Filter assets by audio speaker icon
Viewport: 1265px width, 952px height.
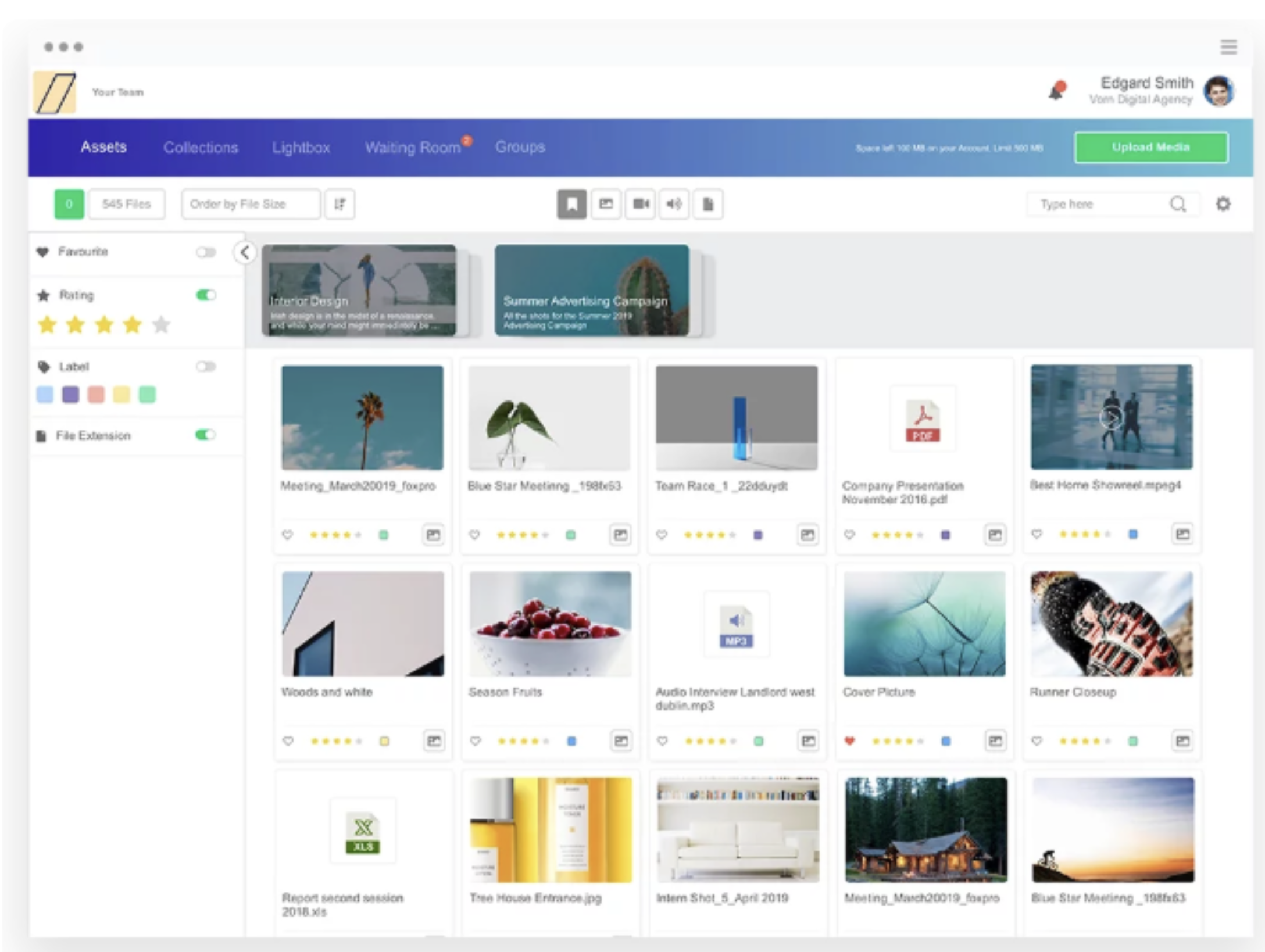(x=674, y=204)
